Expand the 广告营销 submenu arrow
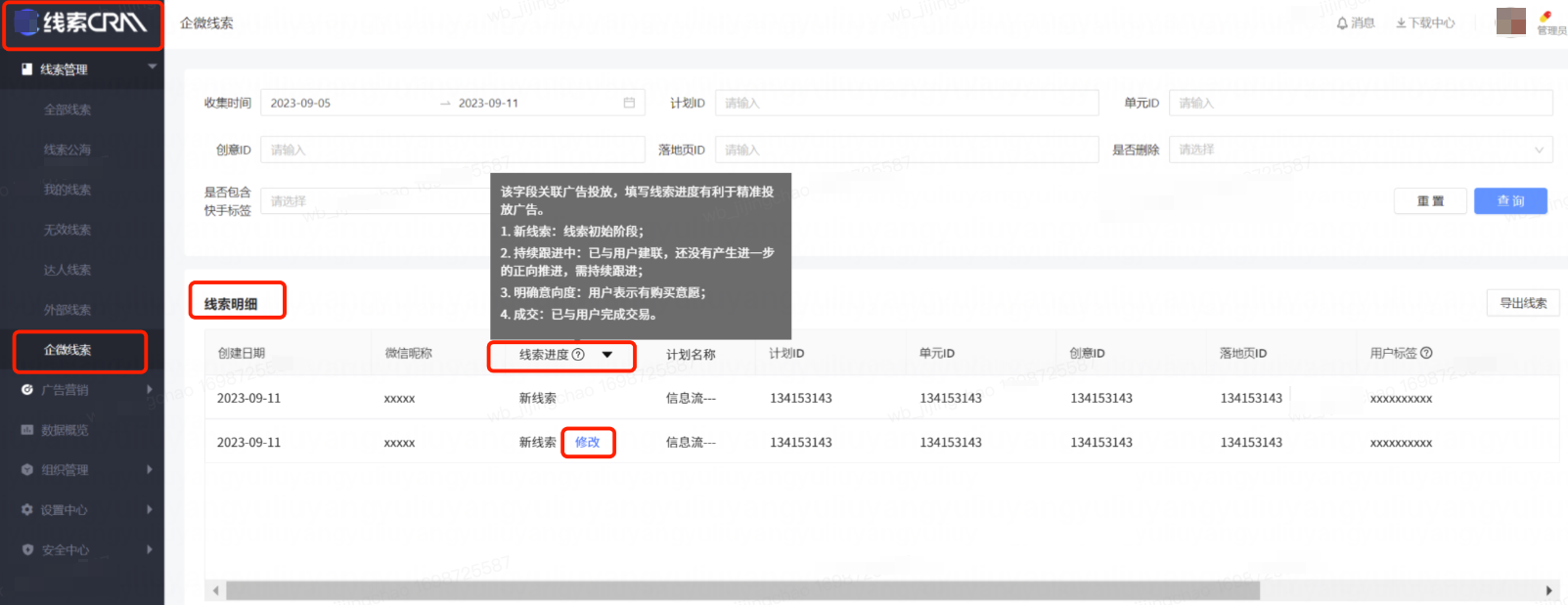The image size is (1568, 605). (x=150, y=389)
